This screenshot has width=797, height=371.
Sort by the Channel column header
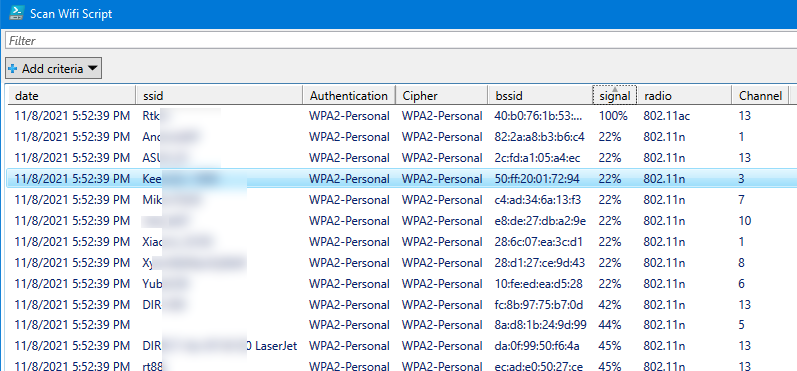pyautogui.click(x=760, y=96)
